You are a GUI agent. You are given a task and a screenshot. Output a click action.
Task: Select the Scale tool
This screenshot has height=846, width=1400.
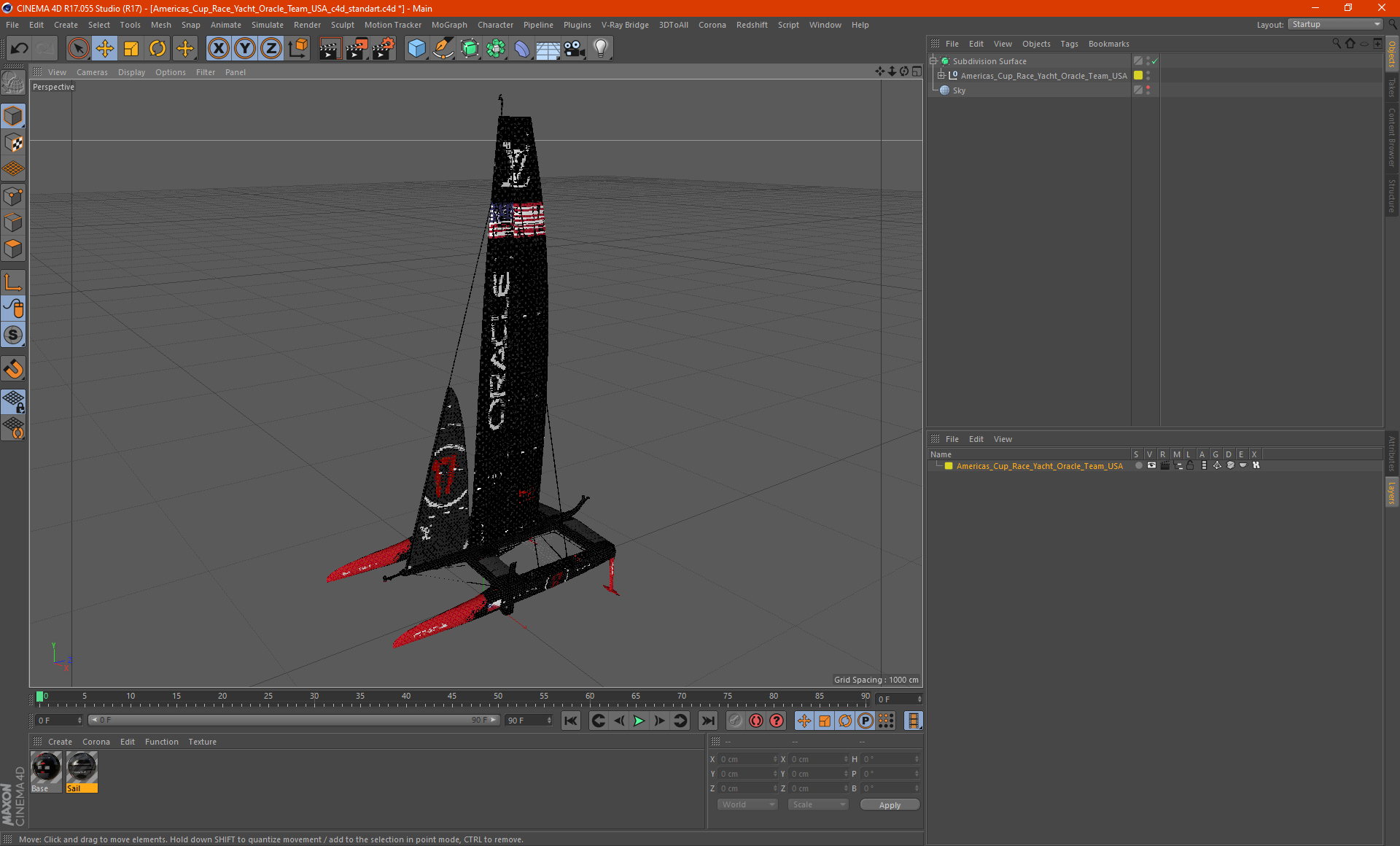[x=131, y=49]
